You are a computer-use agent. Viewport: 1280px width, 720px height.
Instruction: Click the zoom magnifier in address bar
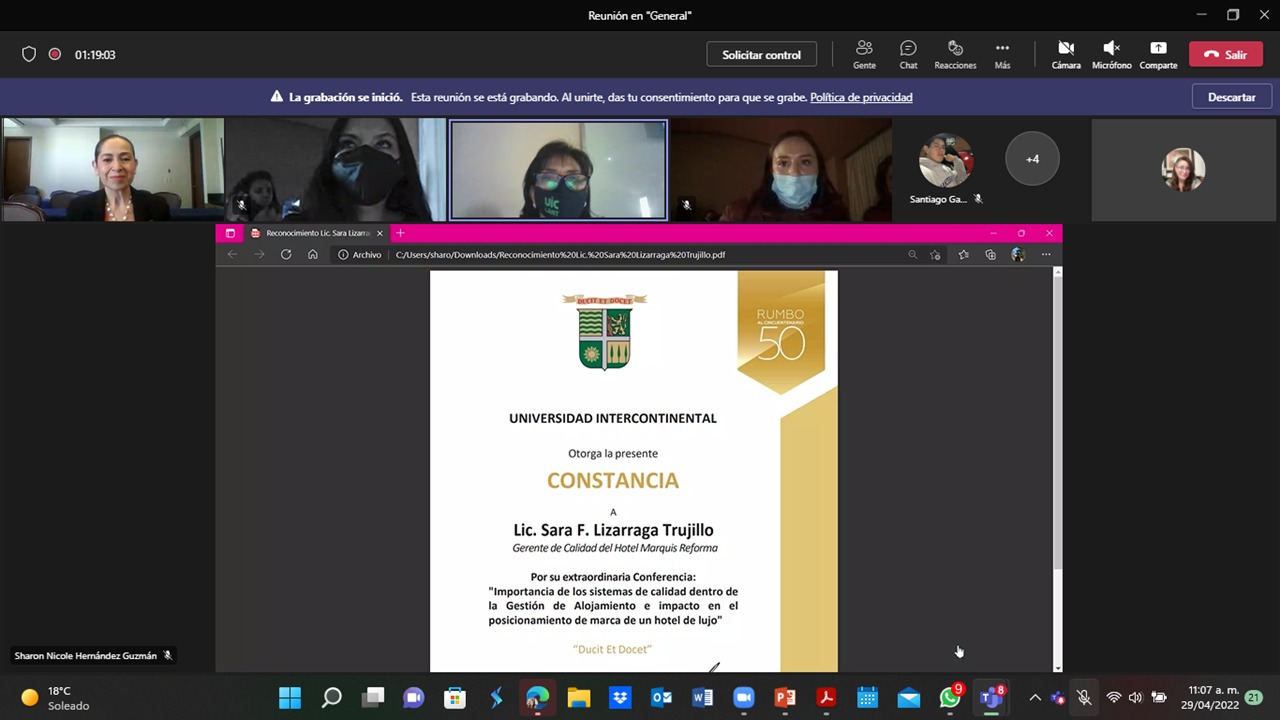tap(912, 255)
